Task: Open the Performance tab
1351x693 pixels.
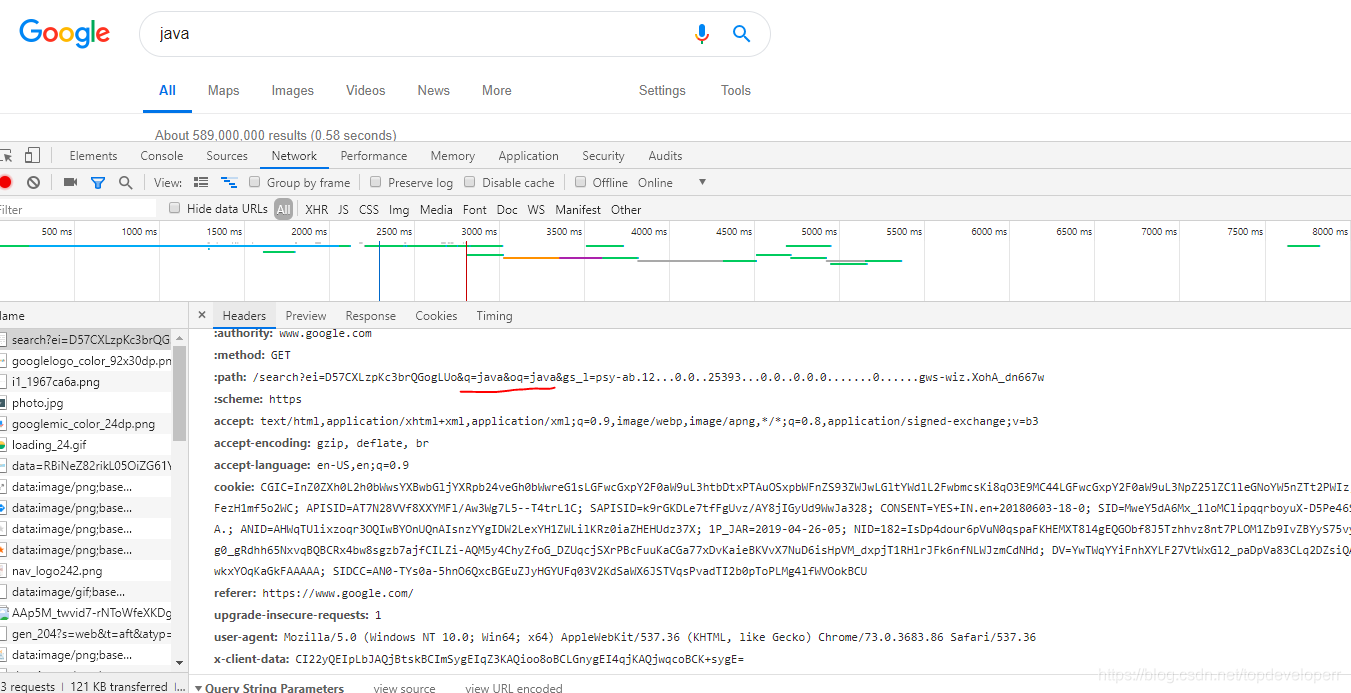Action: 373,156
